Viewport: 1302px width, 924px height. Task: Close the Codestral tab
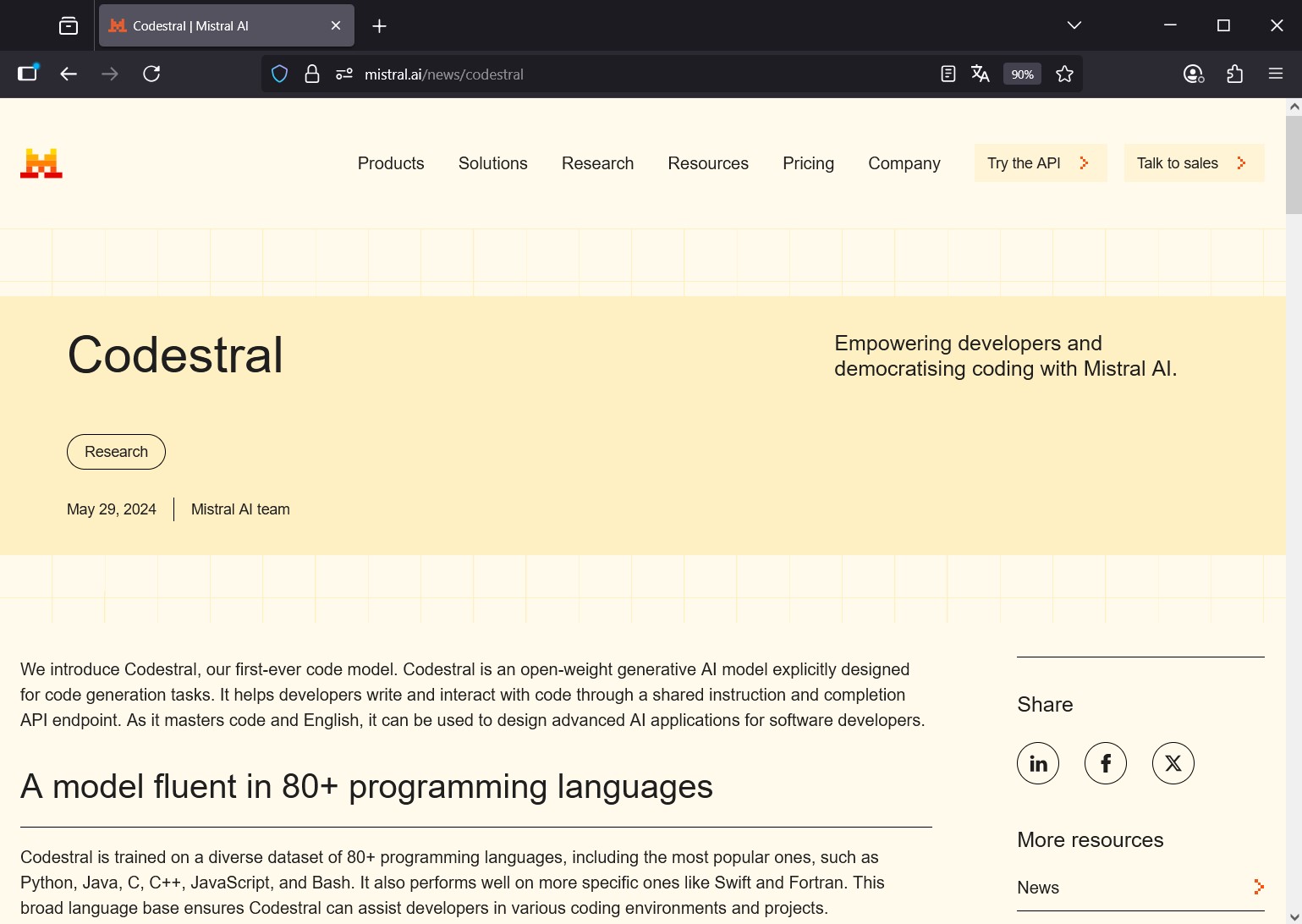pyautogui.click(x=336, y=26)
